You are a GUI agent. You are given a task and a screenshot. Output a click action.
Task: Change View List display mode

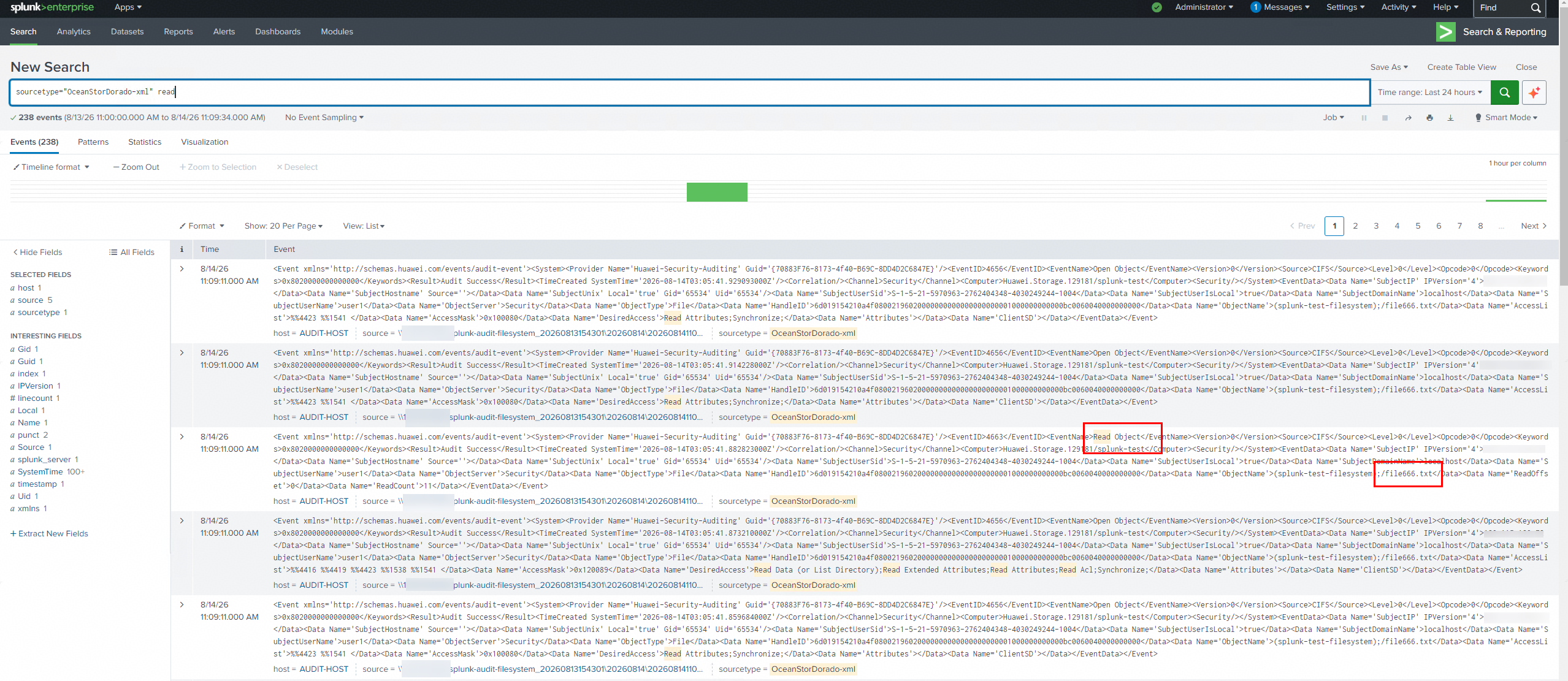(364, 226)
